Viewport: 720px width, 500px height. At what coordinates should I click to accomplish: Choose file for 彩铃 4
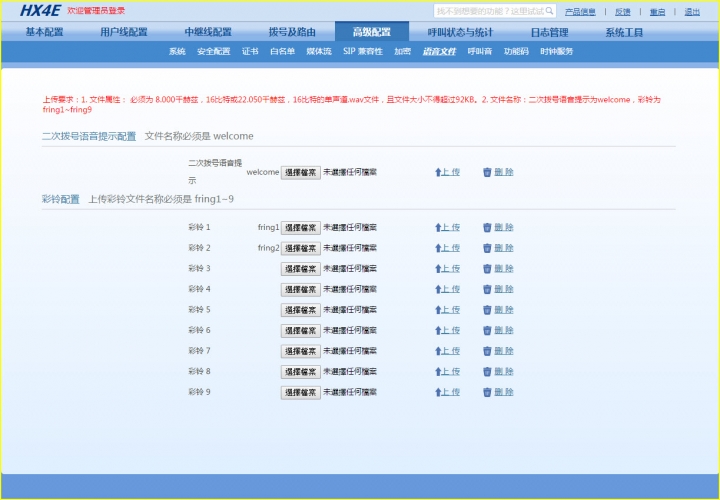tap(301, 290)
